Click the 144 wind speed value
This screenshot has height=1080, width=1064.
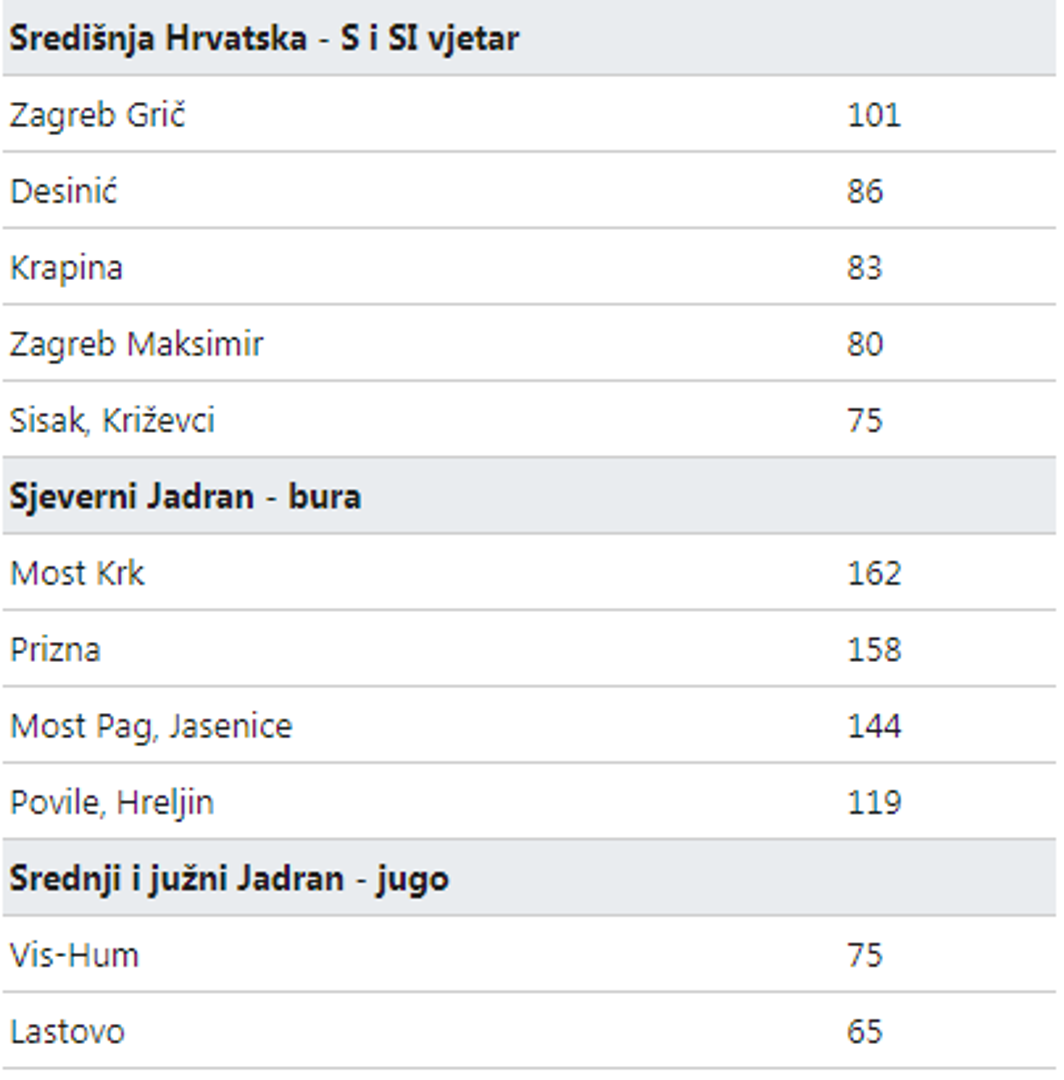(x=874, y=726)
